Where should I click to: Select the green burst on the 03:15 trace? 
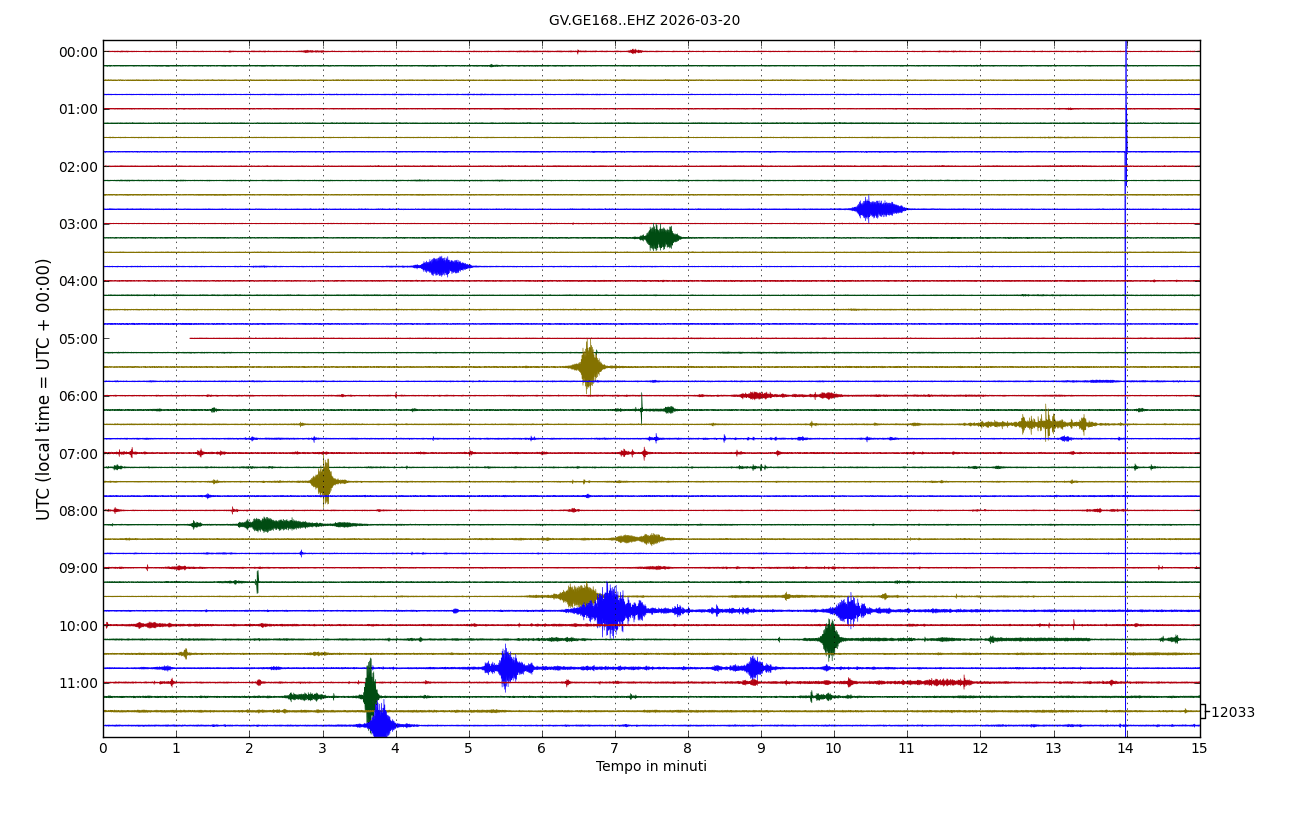click(x=659, y=237)
